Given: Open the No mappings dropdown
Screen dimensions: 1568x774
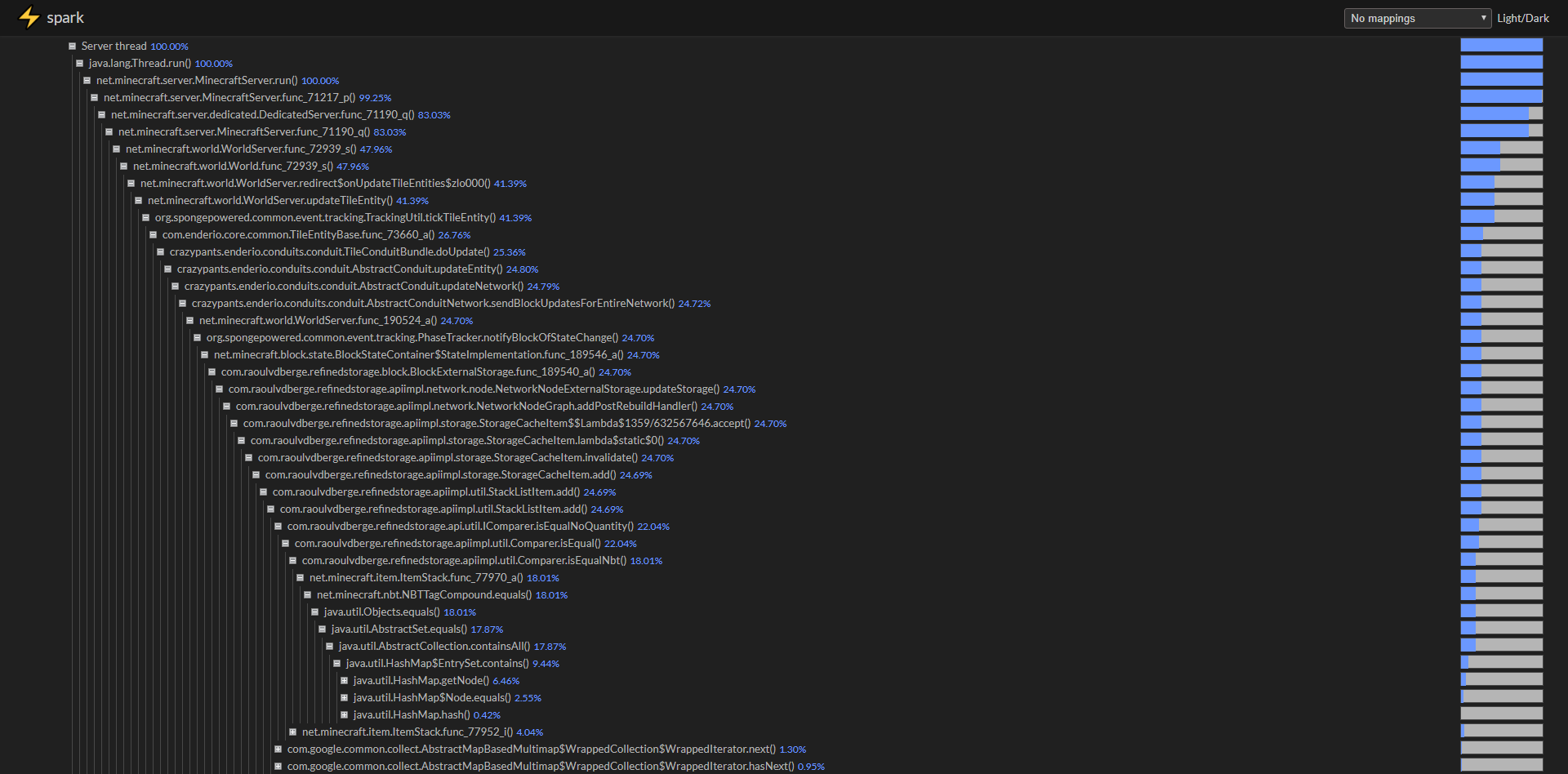Looking at the screenshot, I should pyautogui.click(x=1417, y=17).
